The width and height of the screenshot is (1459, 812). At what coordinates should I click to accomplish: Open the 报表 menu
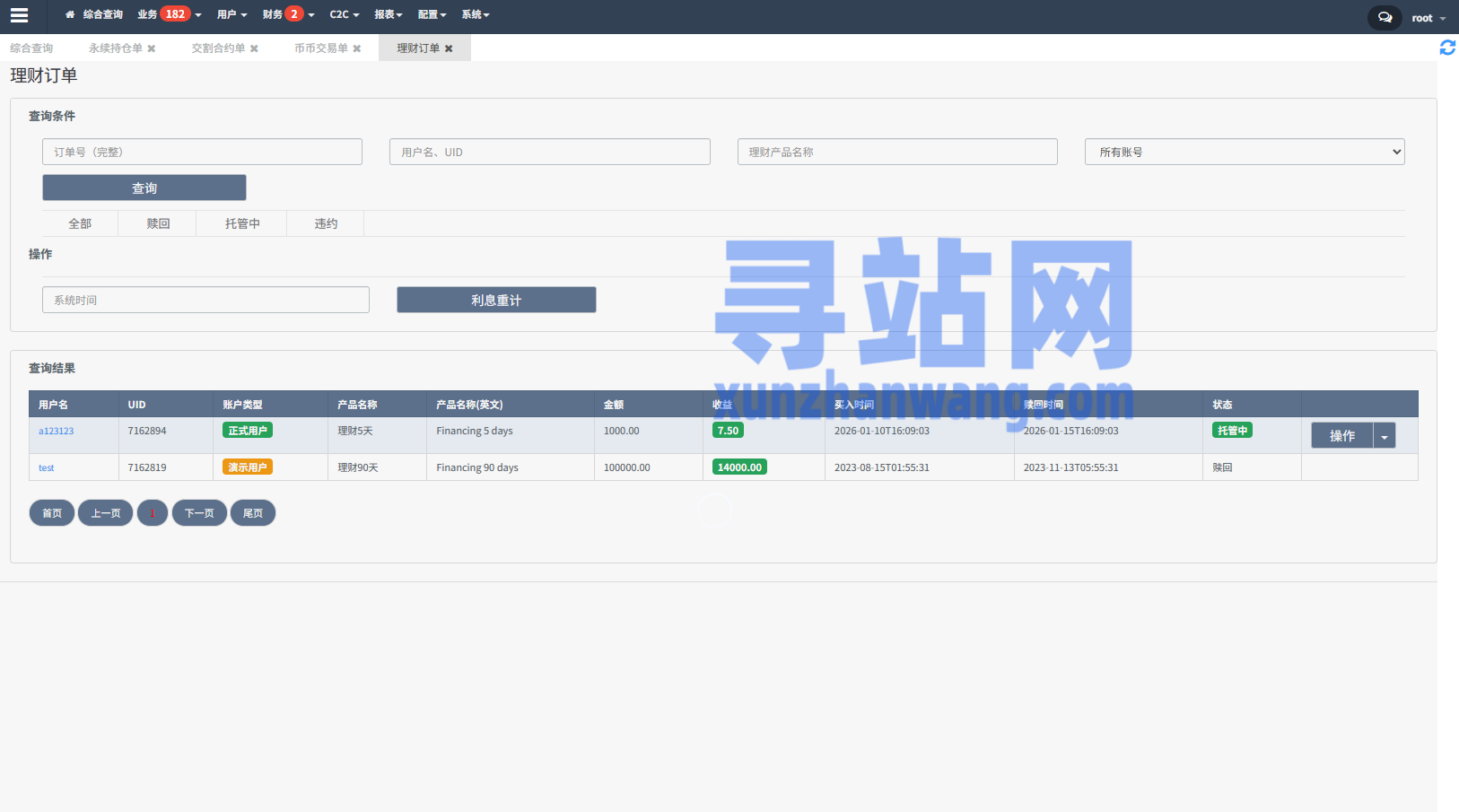387,14
